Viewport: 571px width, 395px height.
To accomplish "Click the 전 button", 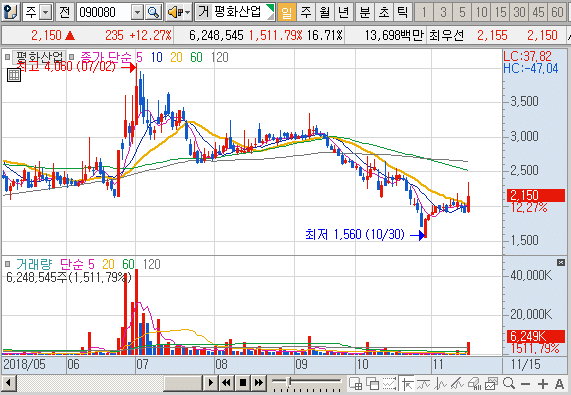I will 65,12.
